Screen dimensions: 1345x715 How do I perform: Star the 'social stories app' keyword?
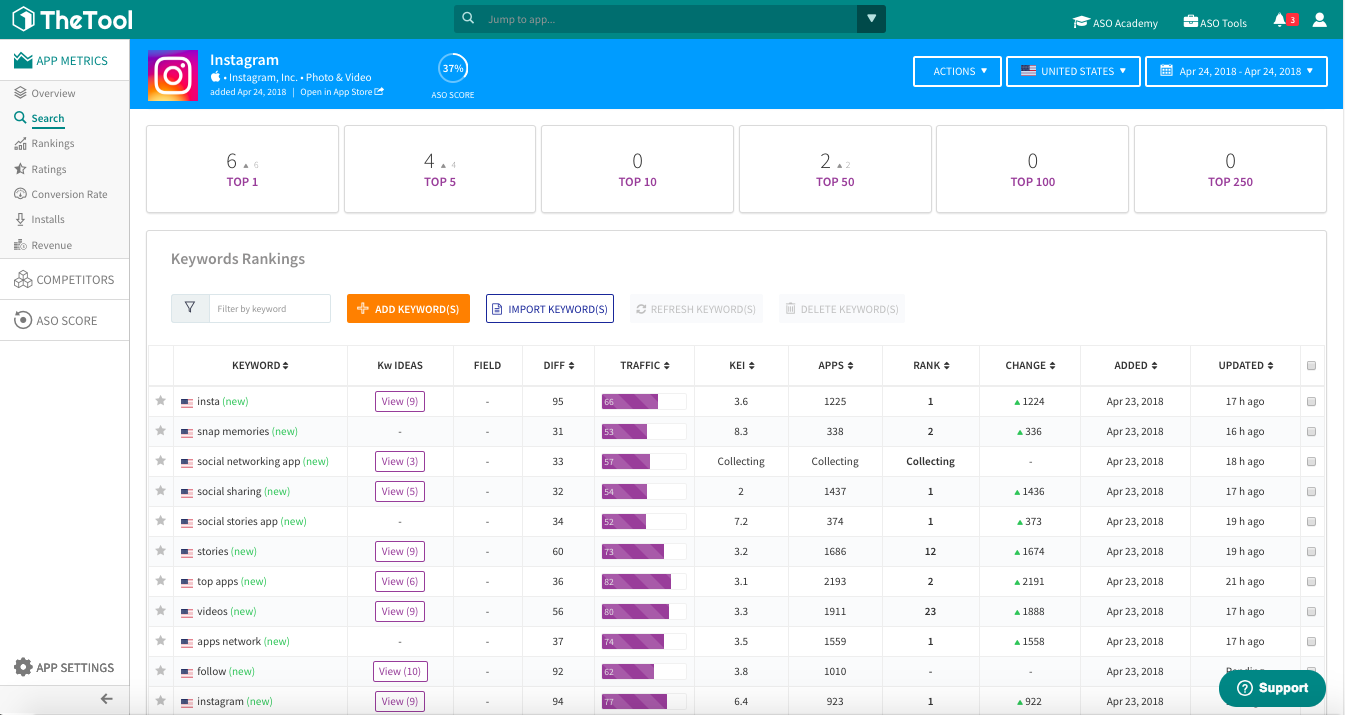click(160, 521)
